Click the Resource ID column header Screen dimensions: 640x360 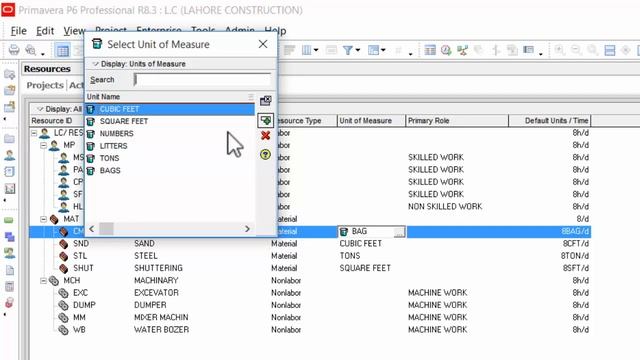point(57,121)
